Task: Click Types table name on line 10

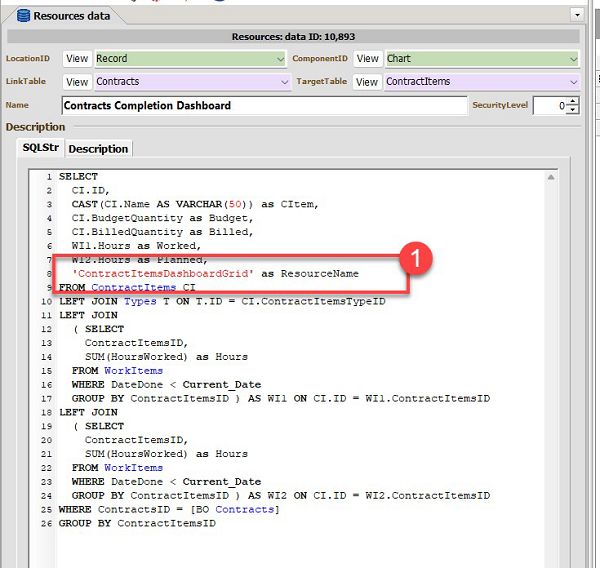Action: (x=140, y=302)
